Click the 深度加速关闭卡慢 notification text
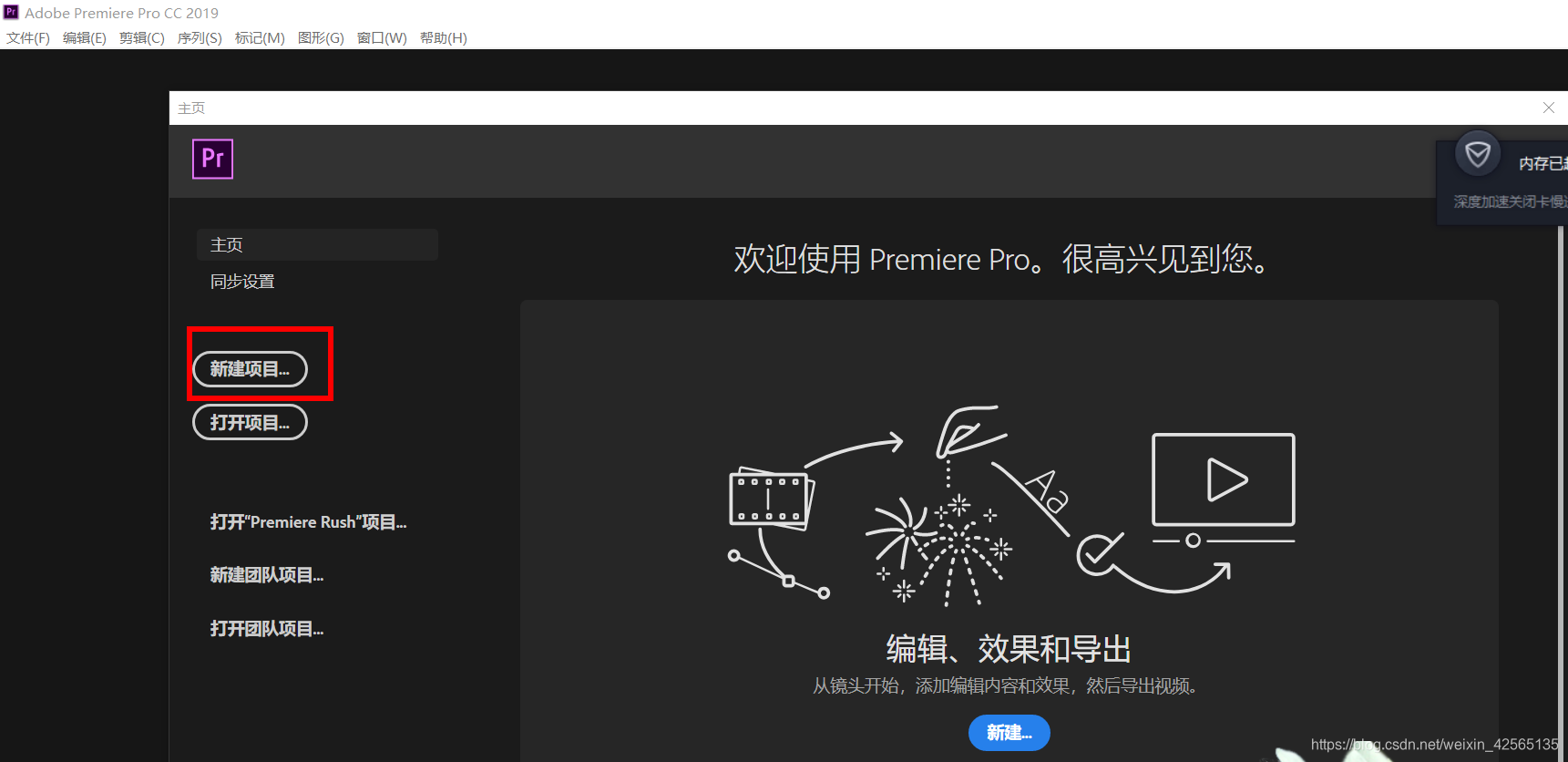The height and width of the screenshot is (762, 1568). pos(1510,201)
